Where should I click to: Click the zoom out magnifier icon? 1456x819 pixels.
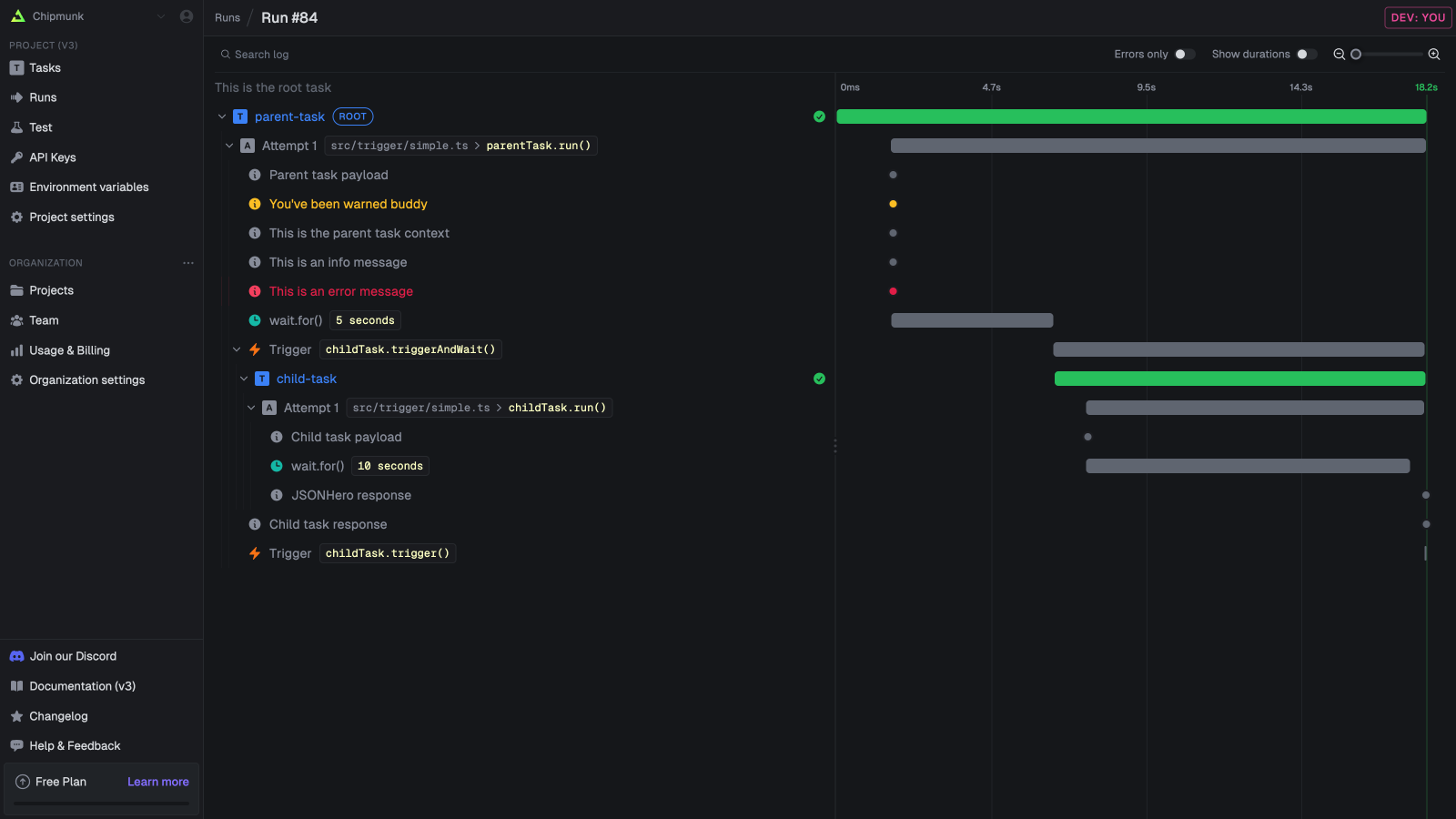pyautogui.click(x=1339, y=55)
